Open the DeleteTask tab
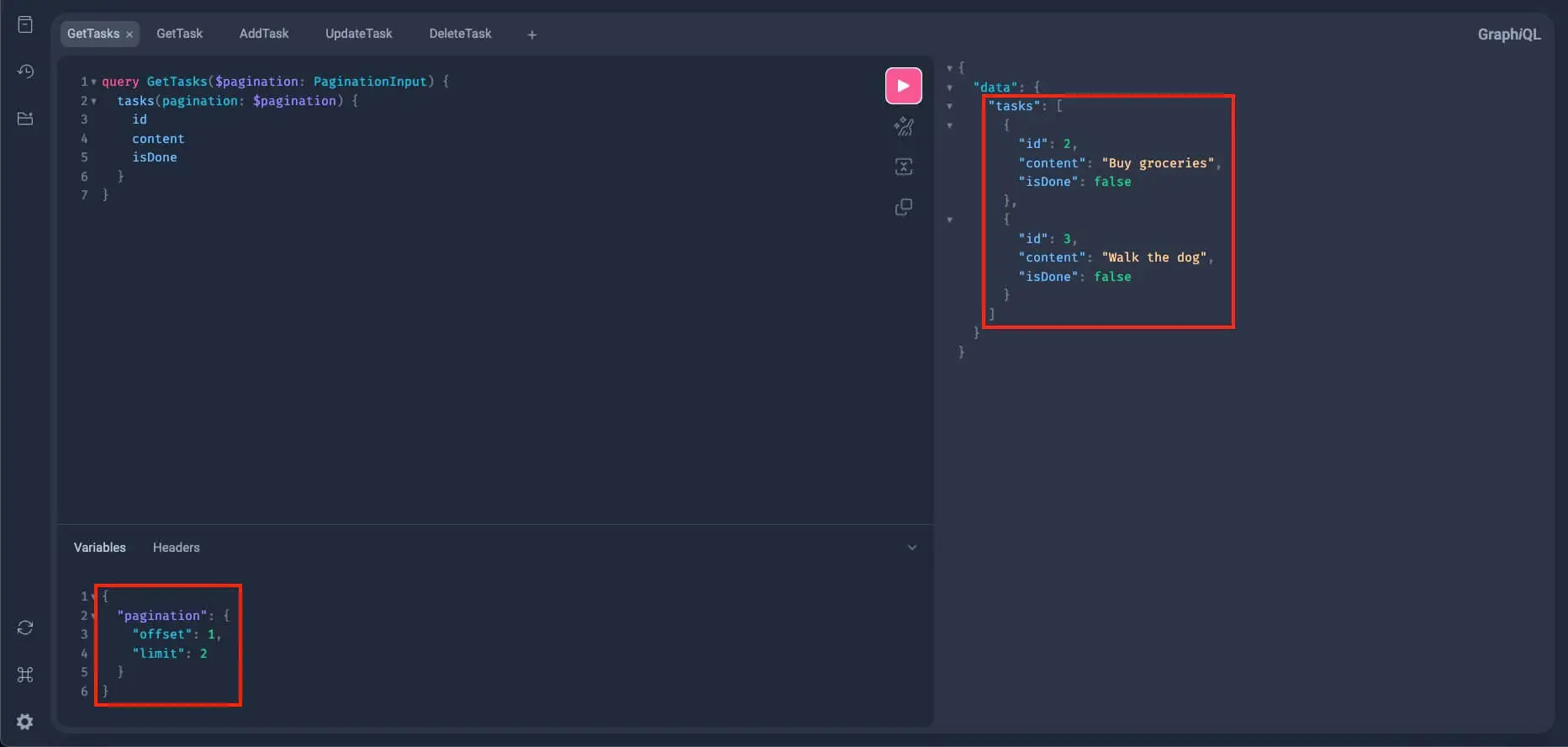 (460, 34)
